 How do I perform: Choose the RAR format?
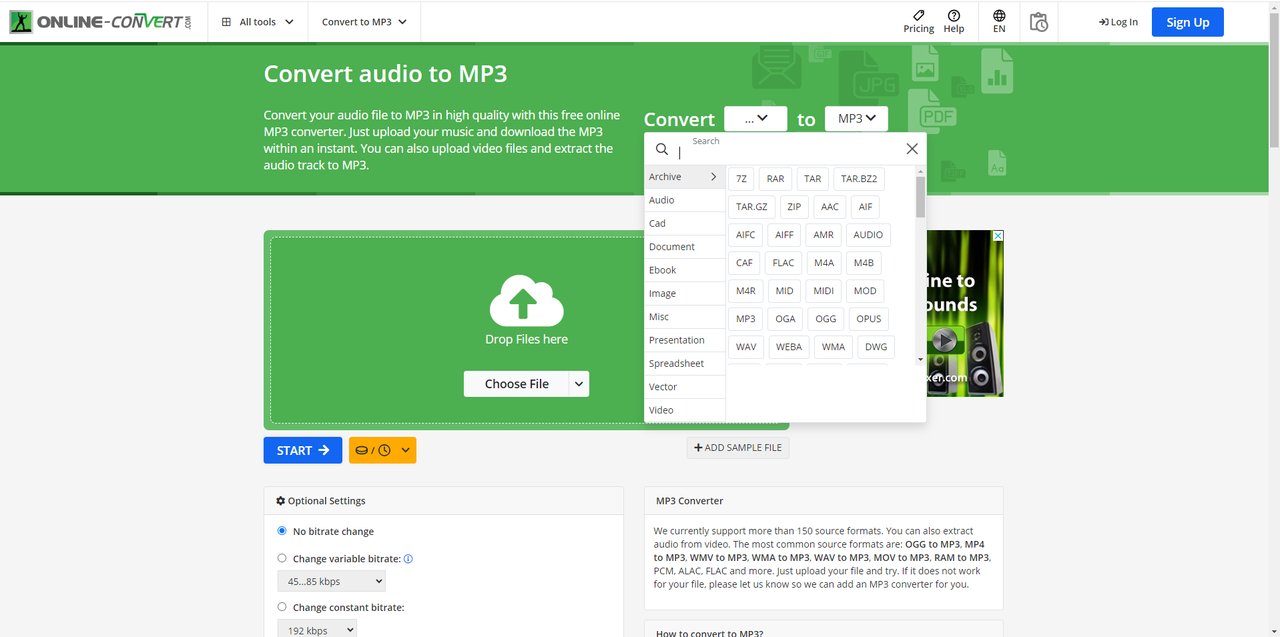pyautogui.click(x=775, y=179)
